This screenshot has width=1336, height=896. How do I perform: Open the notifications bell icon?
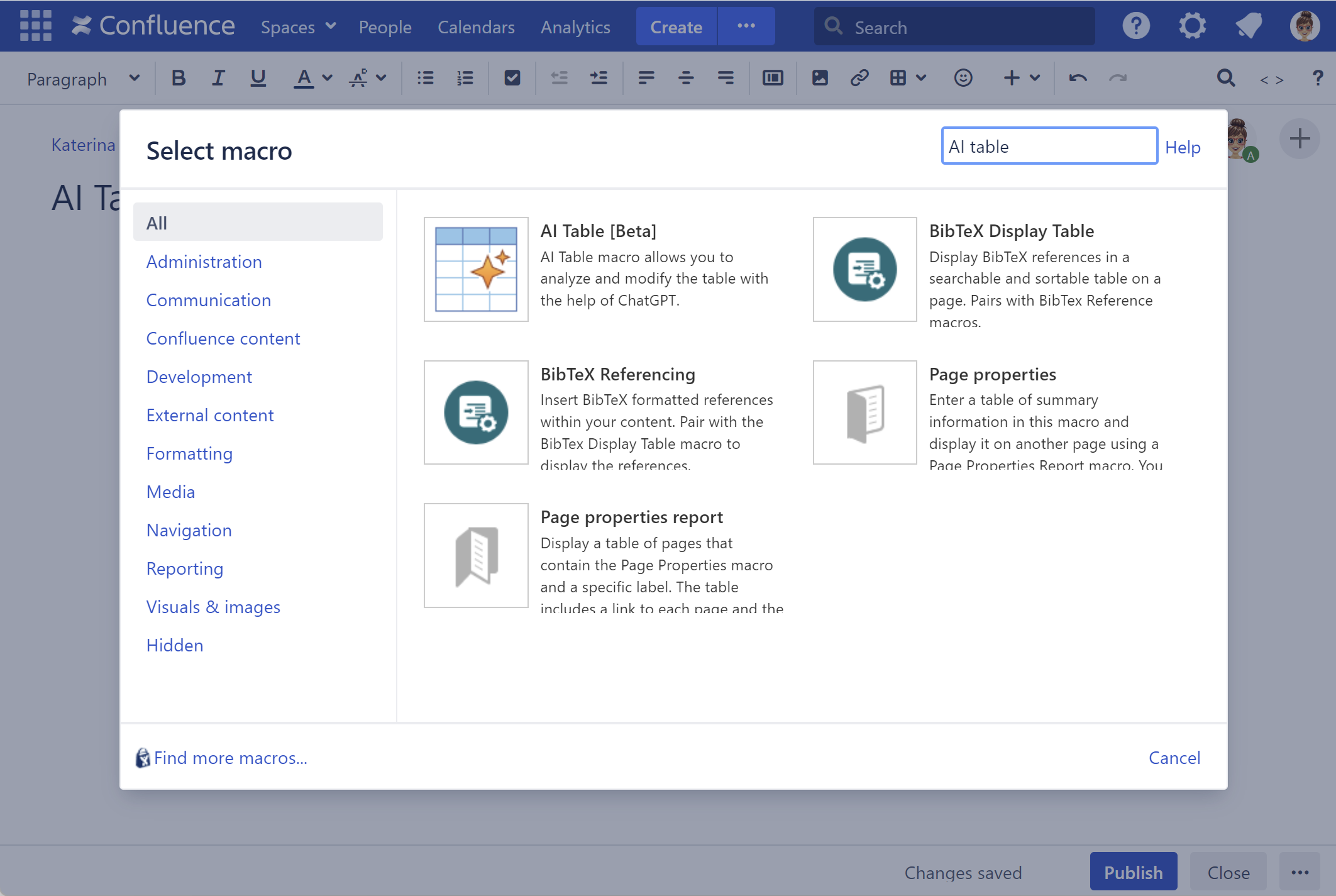tap(1248, 26)
